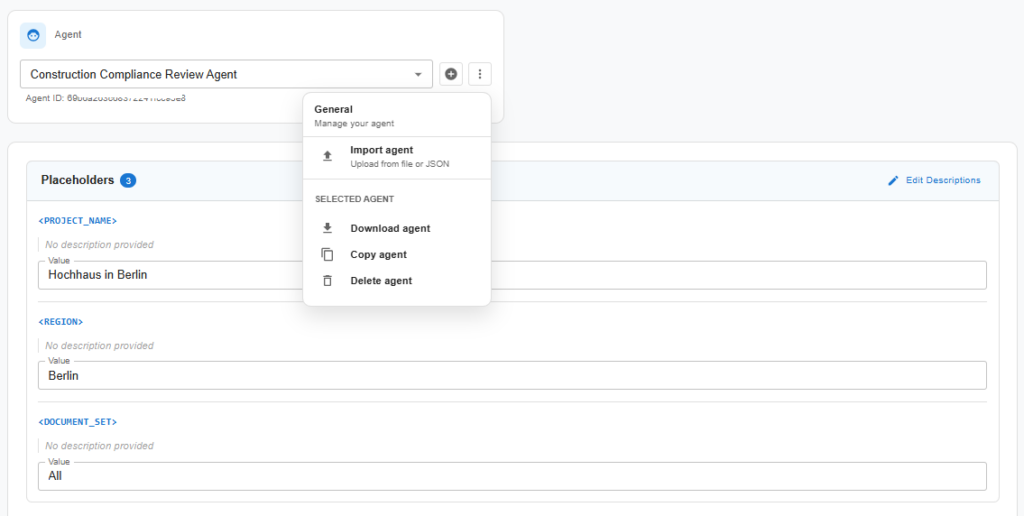The height and width of the screenshot is (516, 1024).
Task: Select Download agent text in the menu
Action: pos(390,228)
